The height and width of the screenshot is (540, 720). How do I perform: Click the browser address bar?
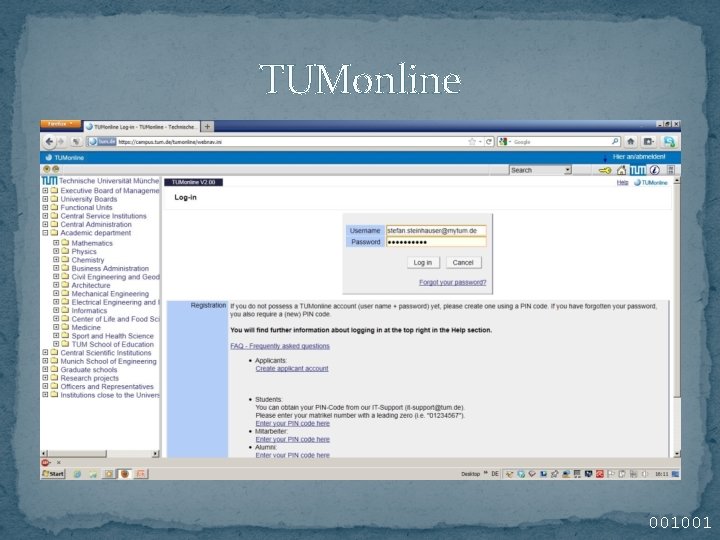pyautogui.click(x=289, y=142)
